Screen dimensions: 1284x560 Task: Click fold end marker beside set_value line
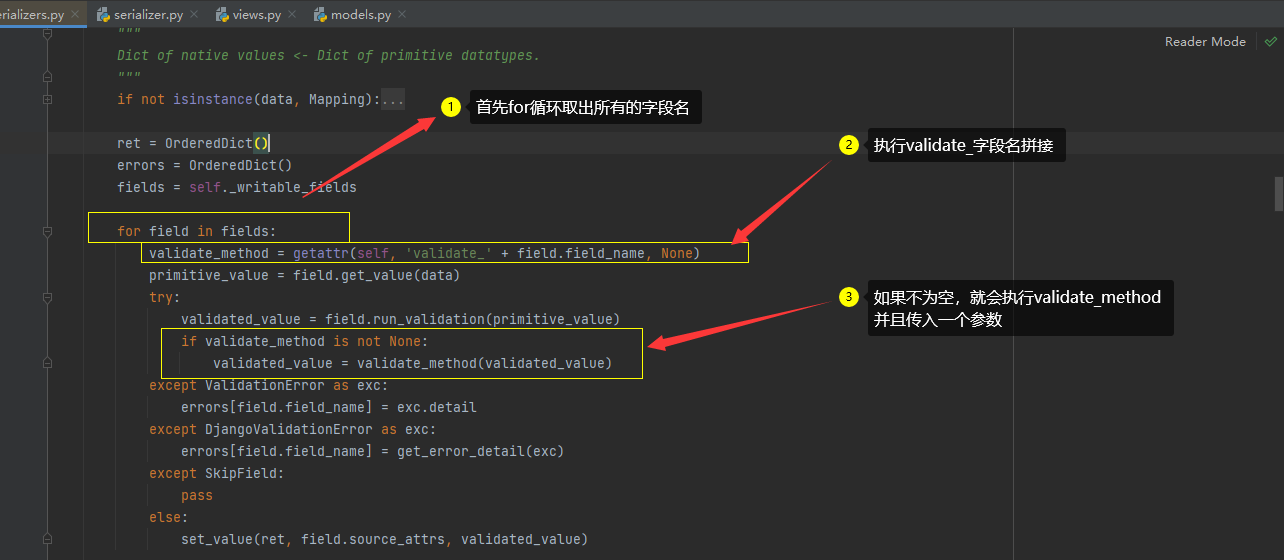(x=47, y=539)
